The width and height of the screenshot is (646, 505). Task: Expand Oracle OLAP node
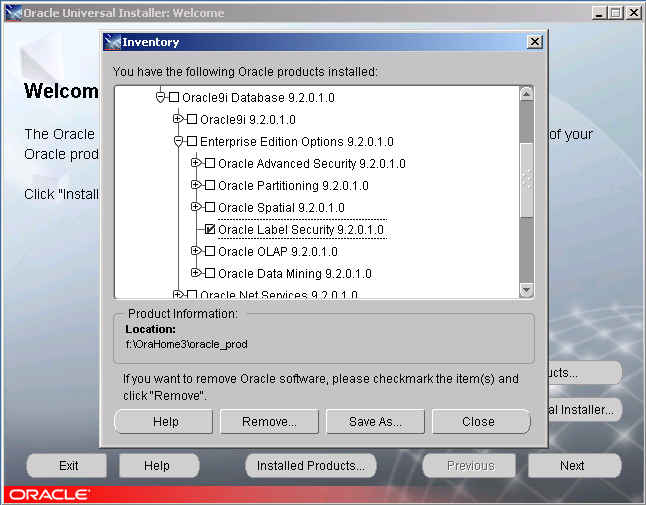196,251
